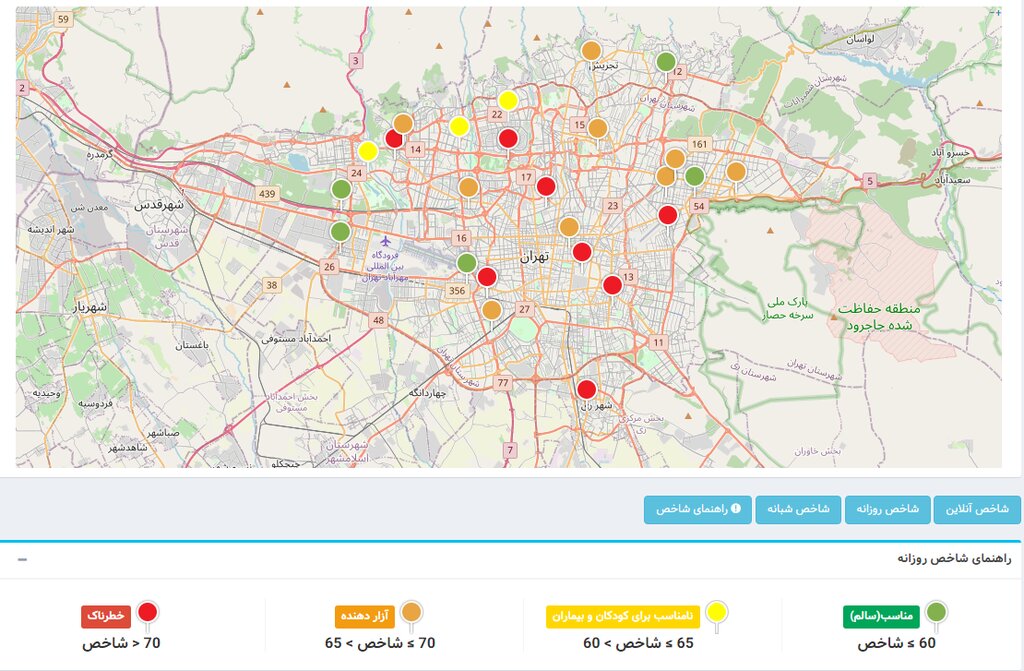1024x671 pixels.
Task: Click the green marker near road 26
Action: click(x=340, y=232)
